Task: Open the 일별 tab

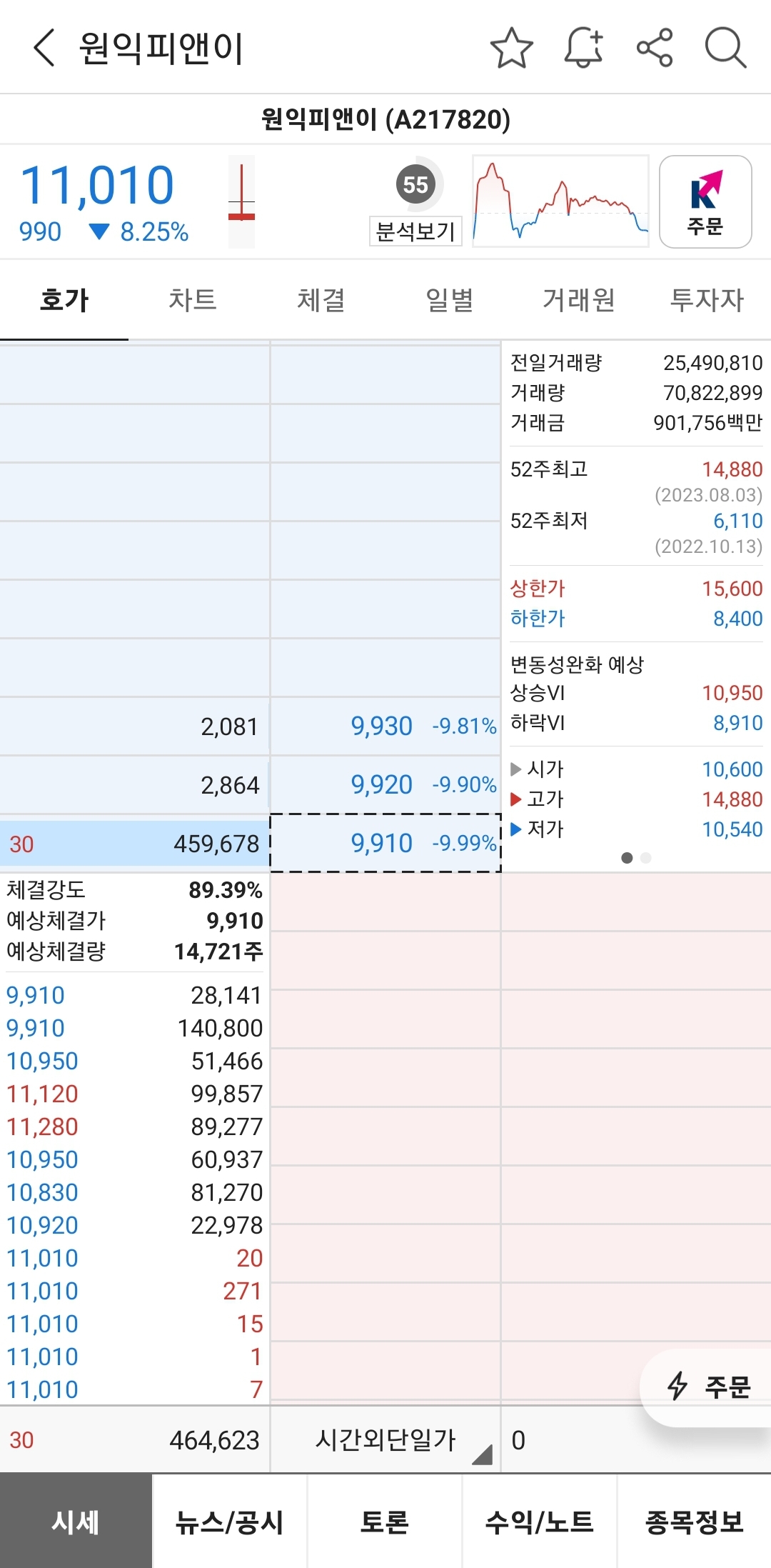Action: [x=450, y=300]
